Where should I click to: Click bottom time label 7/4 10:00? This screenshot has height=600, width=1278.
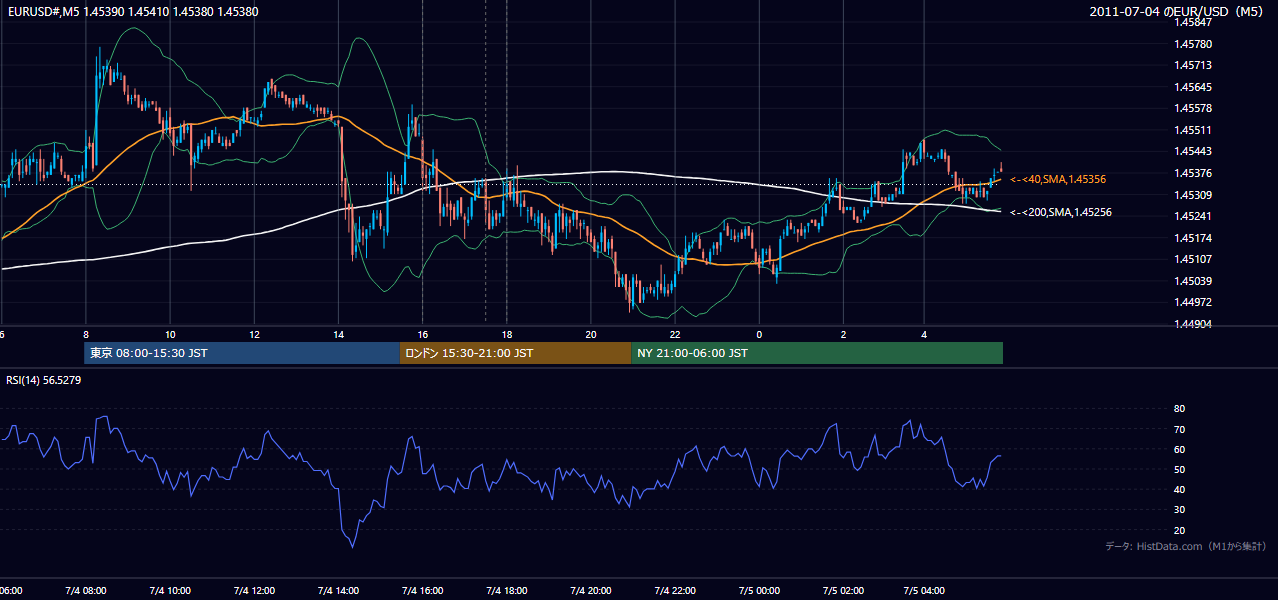[x=170, y=590]
